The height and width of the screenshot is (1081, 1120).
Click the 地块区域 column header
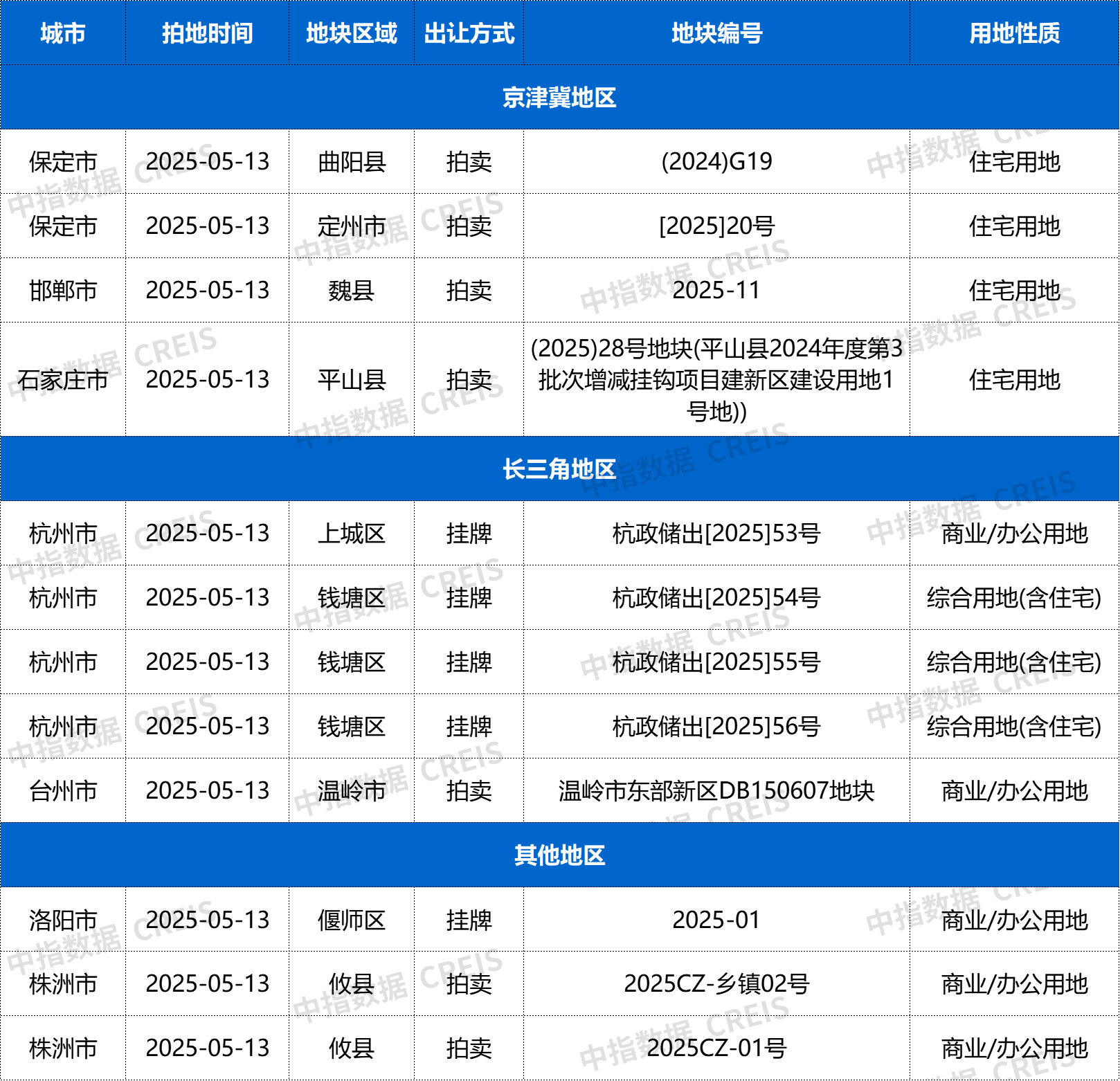352,33
